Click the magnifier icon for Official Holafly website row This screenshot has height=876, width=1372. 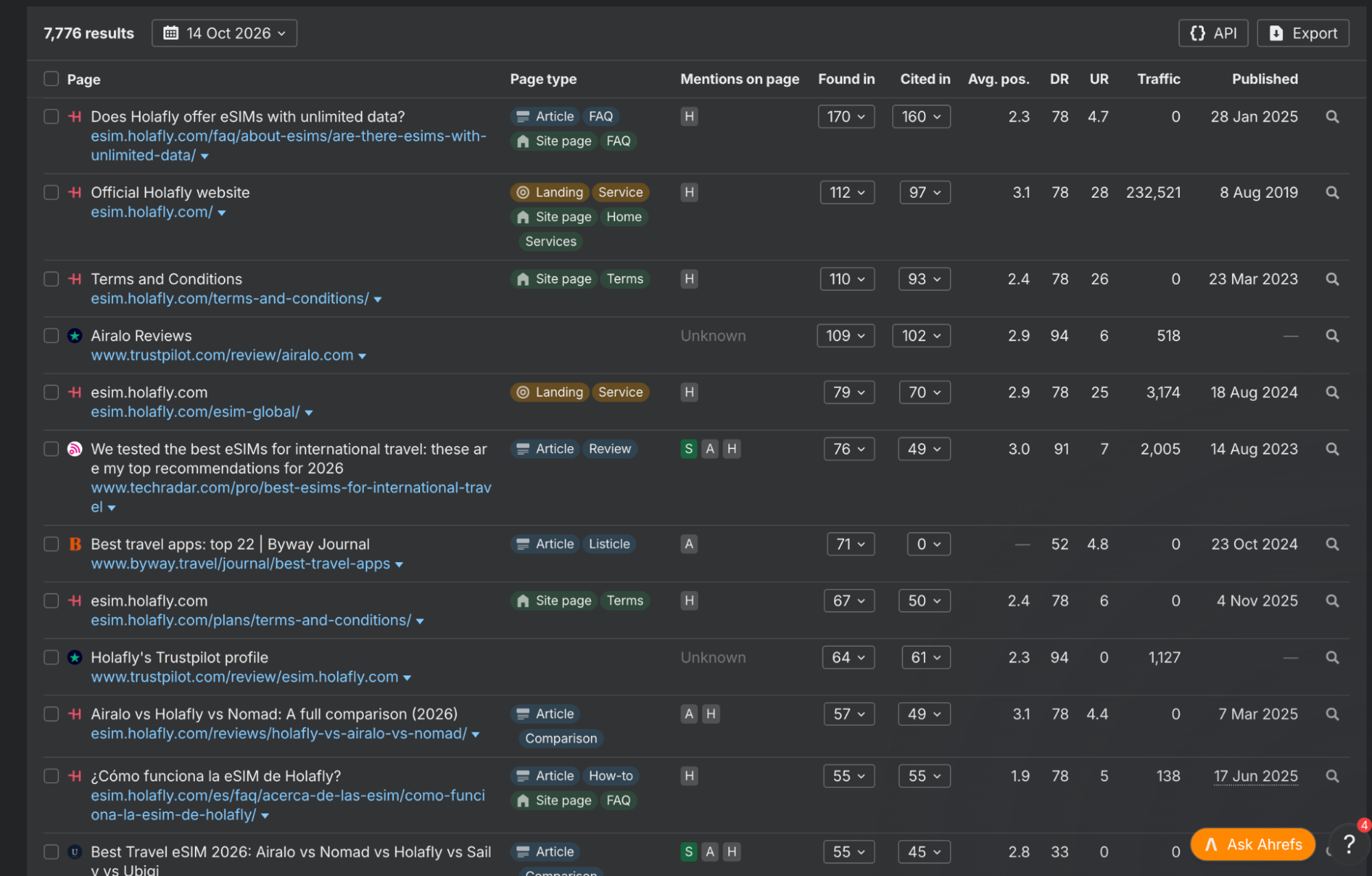(x=1332, y=193)
